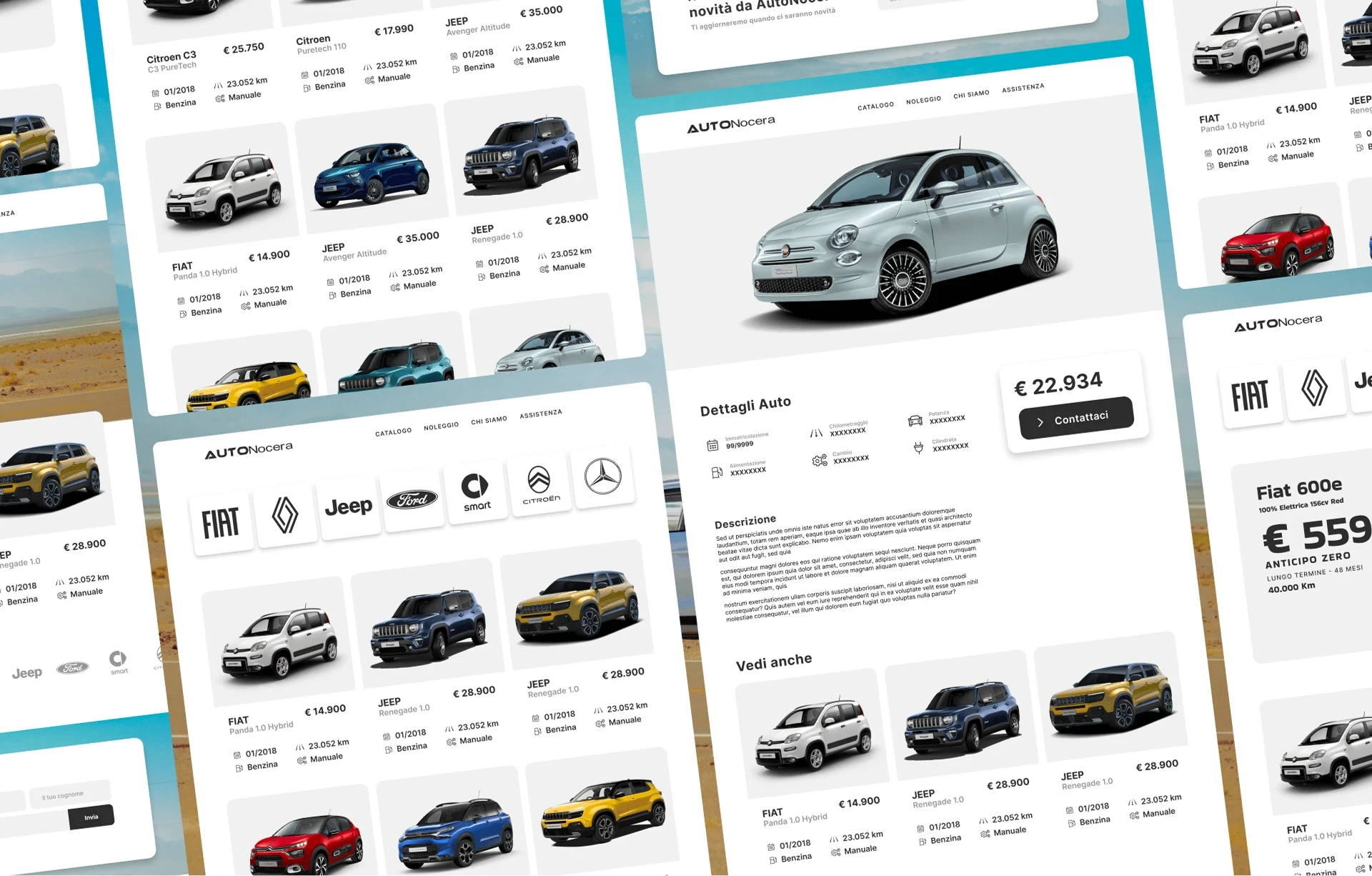Select the car icon beside Potenza
This screenshot has width=1372, height=876.
tap(915, 421)
